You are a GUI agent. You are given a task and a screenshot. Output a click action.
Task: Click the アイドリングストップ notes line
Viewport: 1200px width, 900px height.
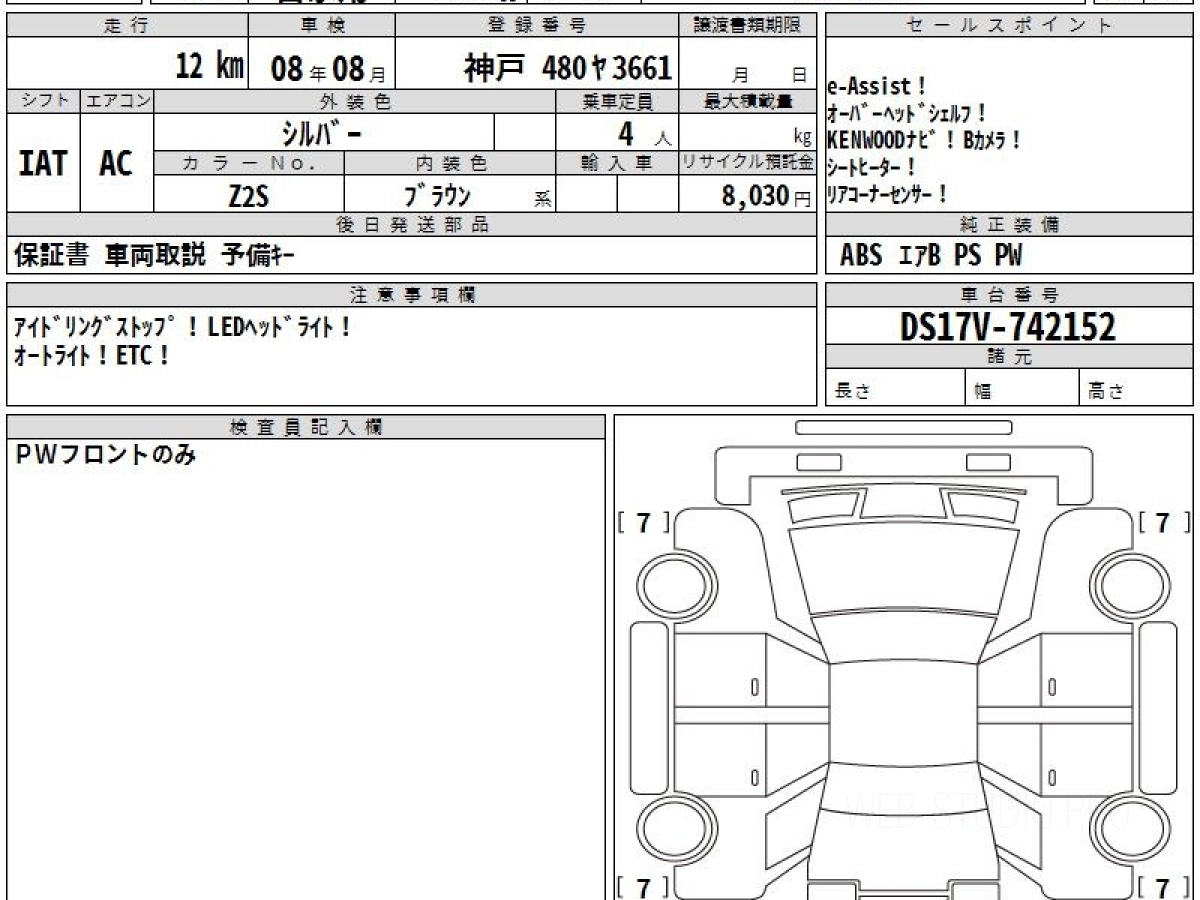pos(182,327)
